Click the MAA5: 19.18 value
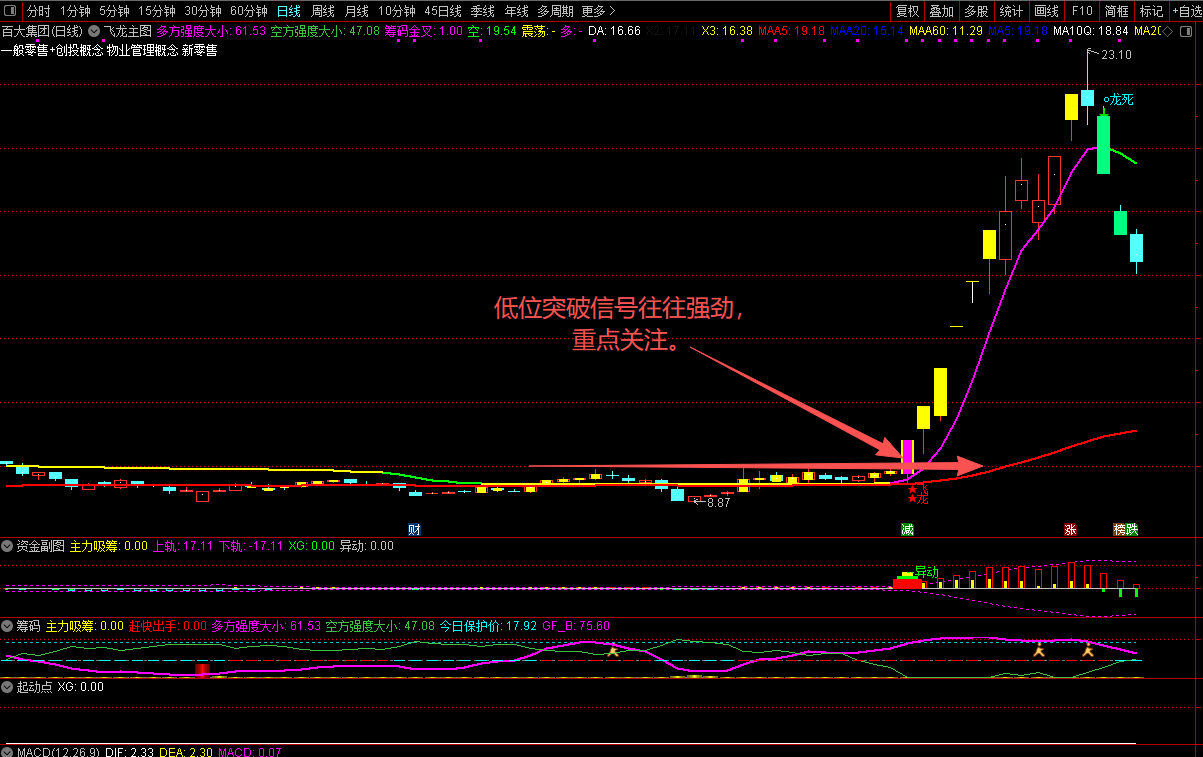The image size is (1203, 757). (x=792, y=31)
